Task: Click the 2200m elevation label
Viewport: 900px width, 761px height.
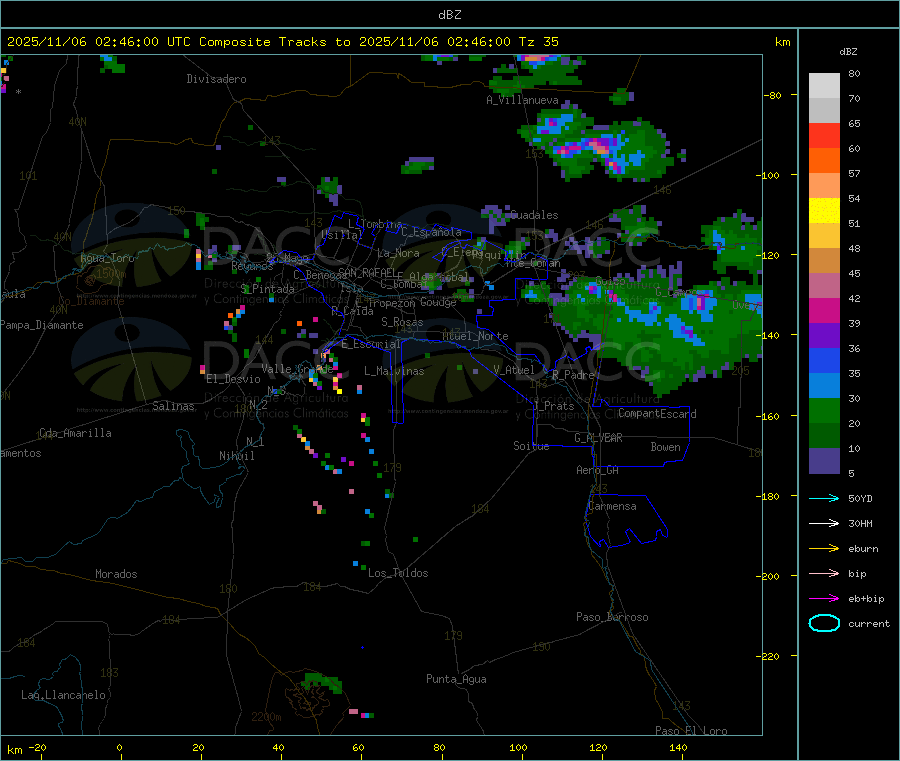Action: (x=266, y=717)
